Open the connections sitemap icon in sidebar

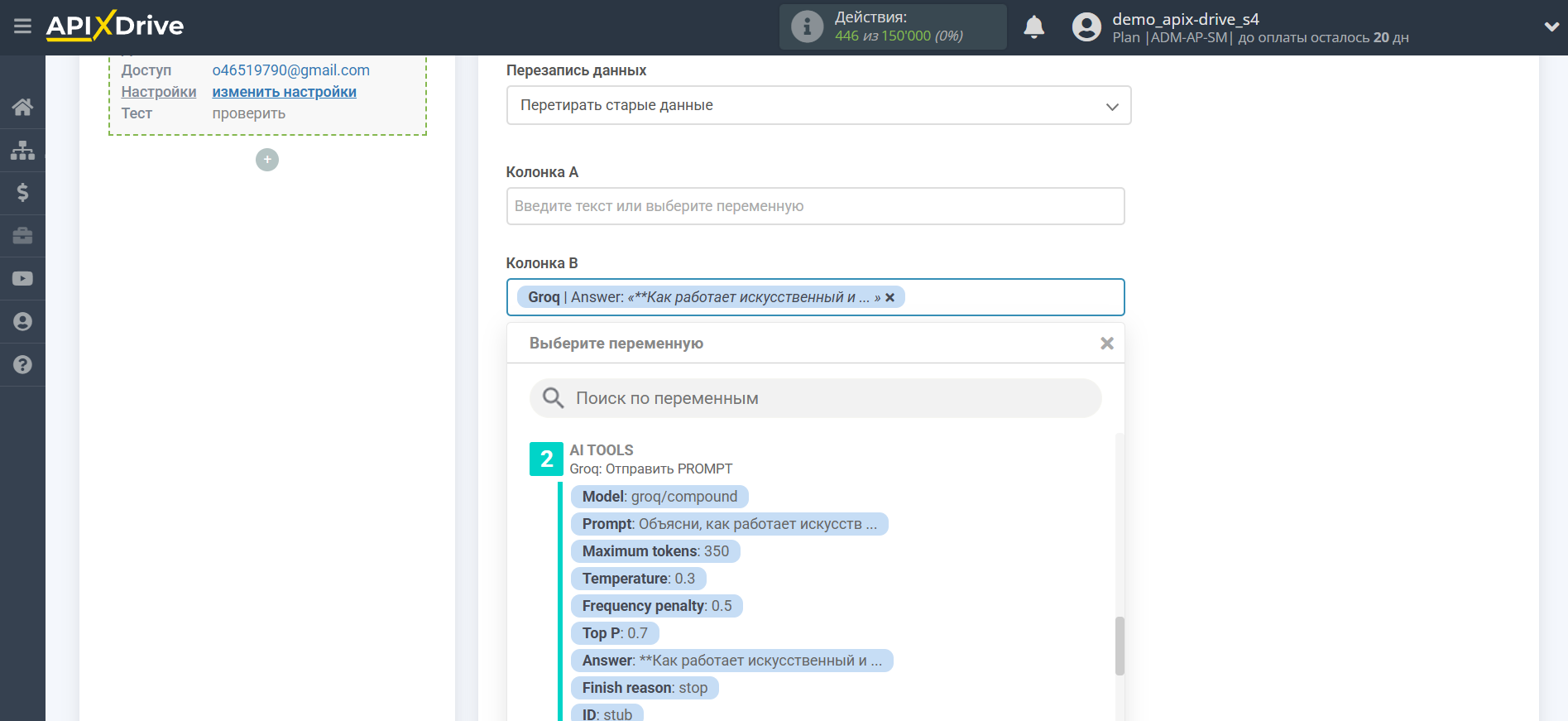pos(22,150)
